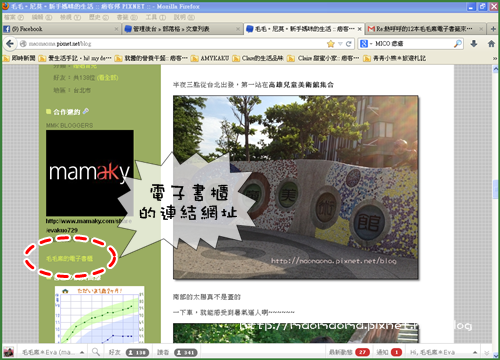Open the 即時新聞 bookmark feed
500x360 pixels.
pos(19,58)
